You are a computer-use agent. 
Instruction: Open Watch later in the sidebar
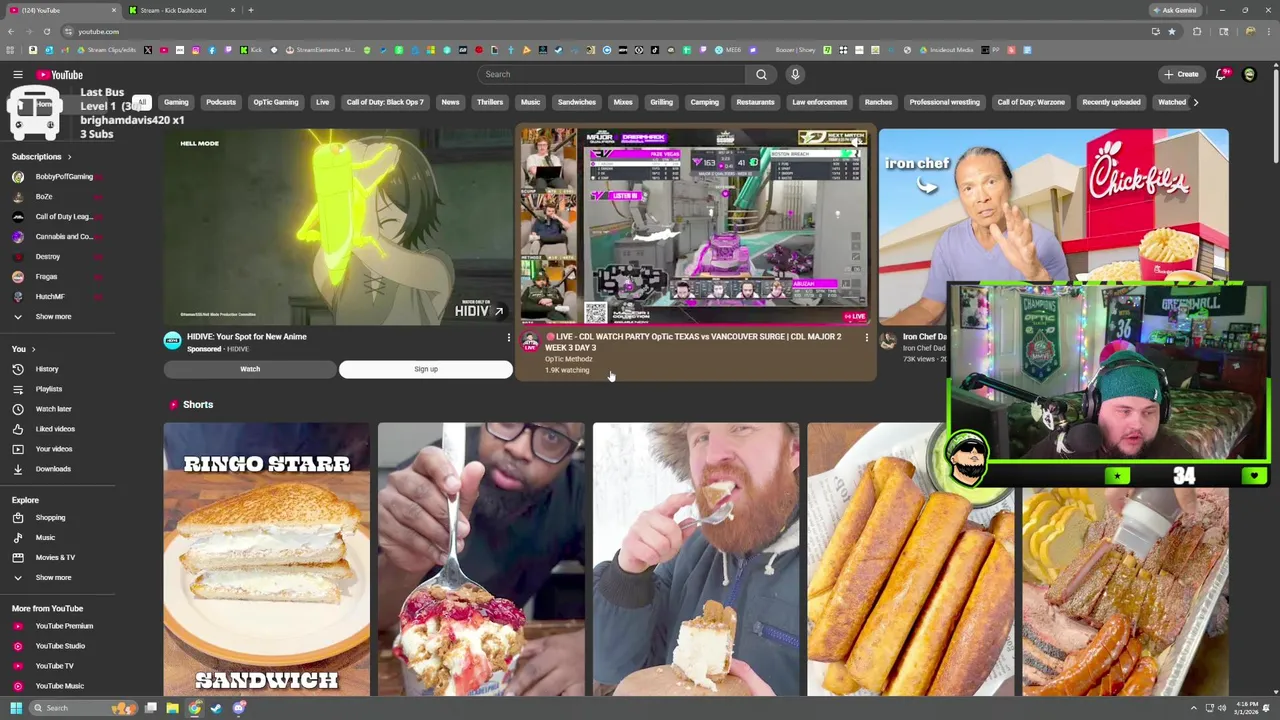(53, 409)
